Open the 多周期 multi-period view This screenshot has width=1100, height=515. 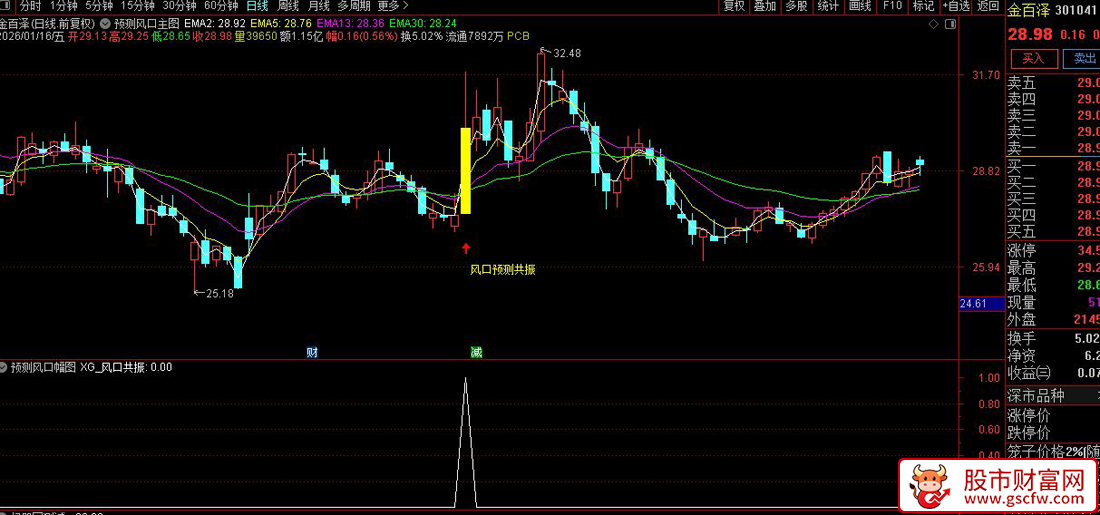pyautogui.click(x=354, y=6)
